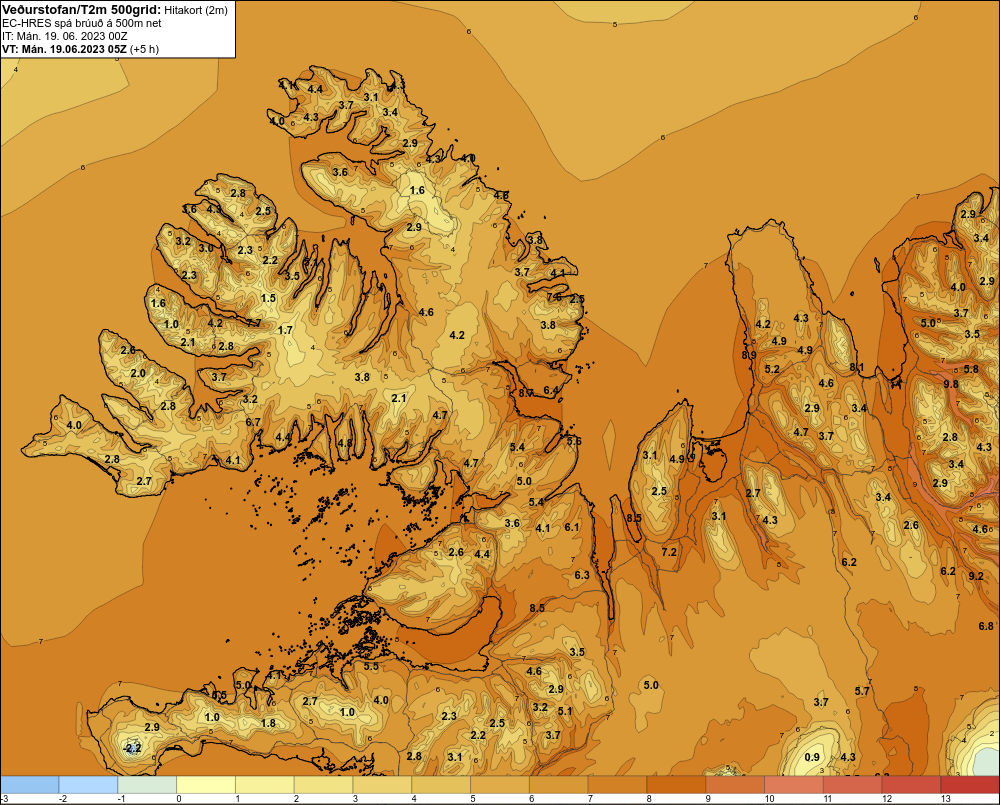Click the dark red legend band right of 13

click(970, 785)
